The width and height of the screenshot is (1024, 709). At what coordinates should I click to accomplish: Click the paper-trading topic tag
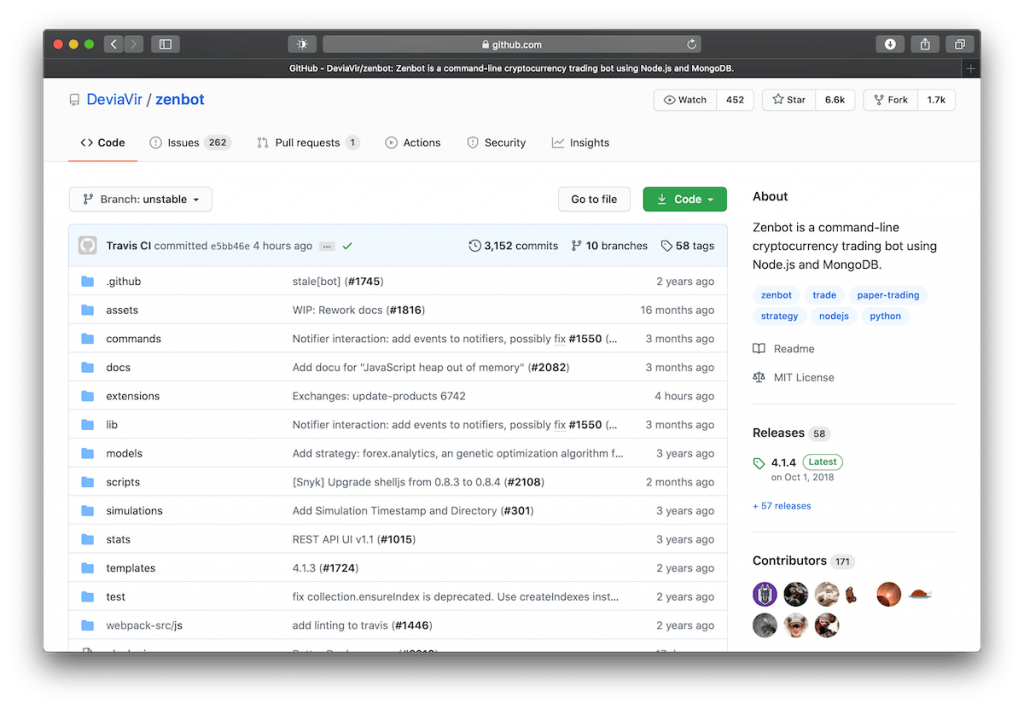click(888, 295)
